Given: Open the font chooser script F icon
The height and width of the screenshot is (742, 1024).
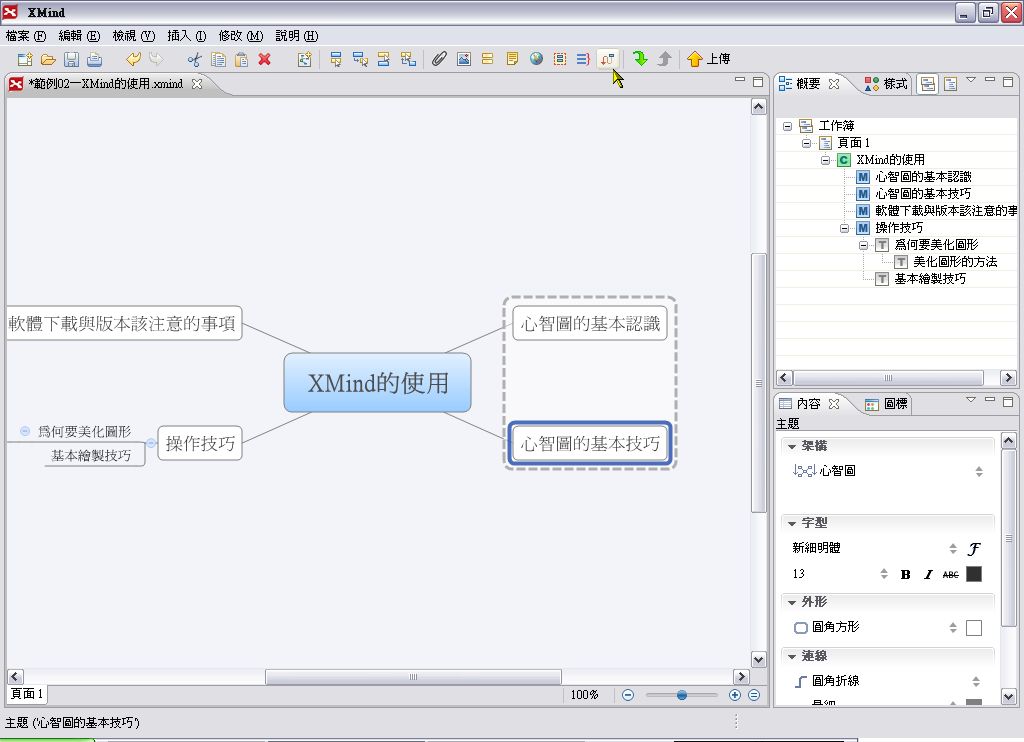Looking at the screenshot, I should (974, 549).
